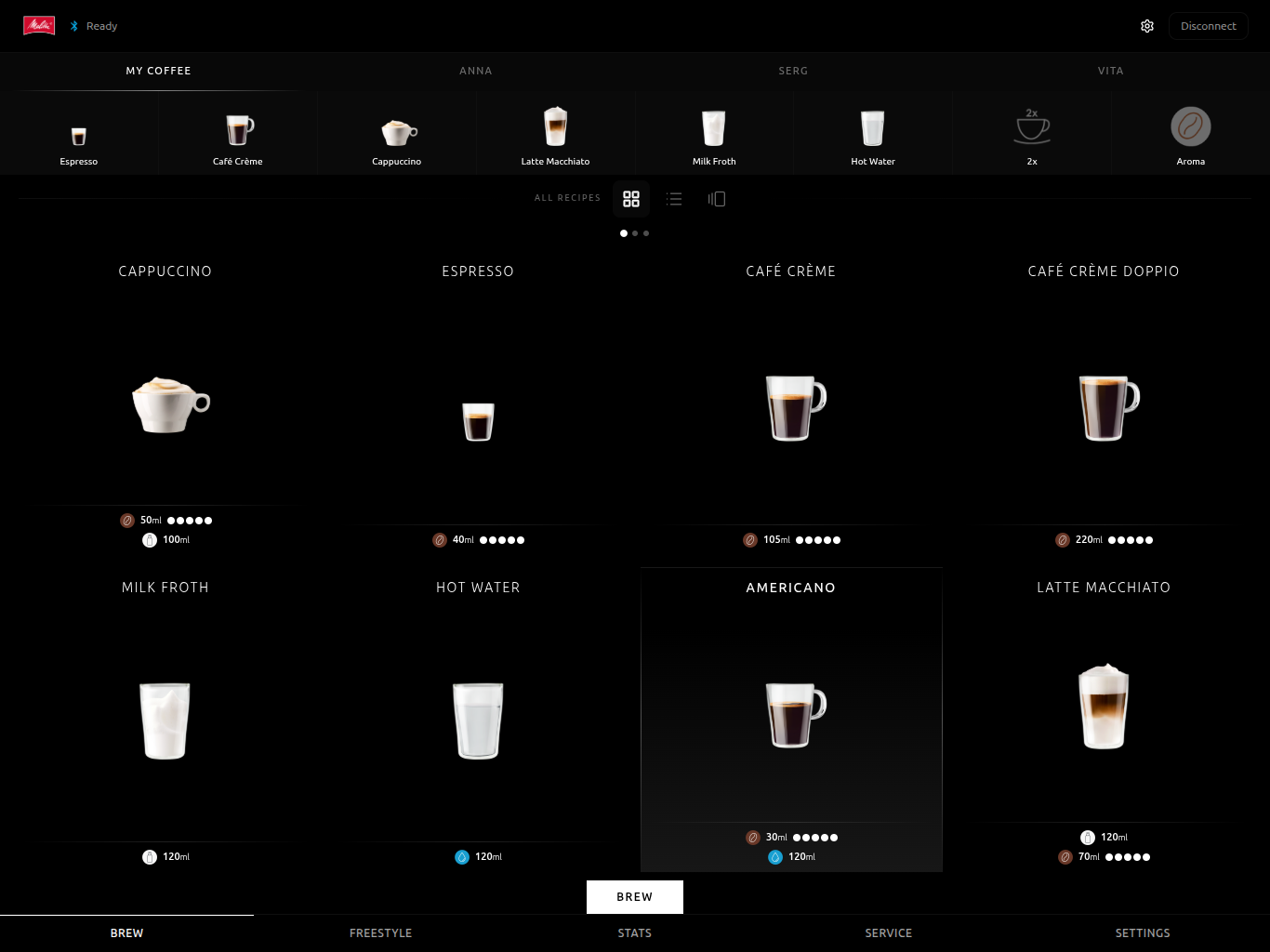1270x952 pixels.
Task: Click the bean icon next to 220ml
Action: [1063, 540]
